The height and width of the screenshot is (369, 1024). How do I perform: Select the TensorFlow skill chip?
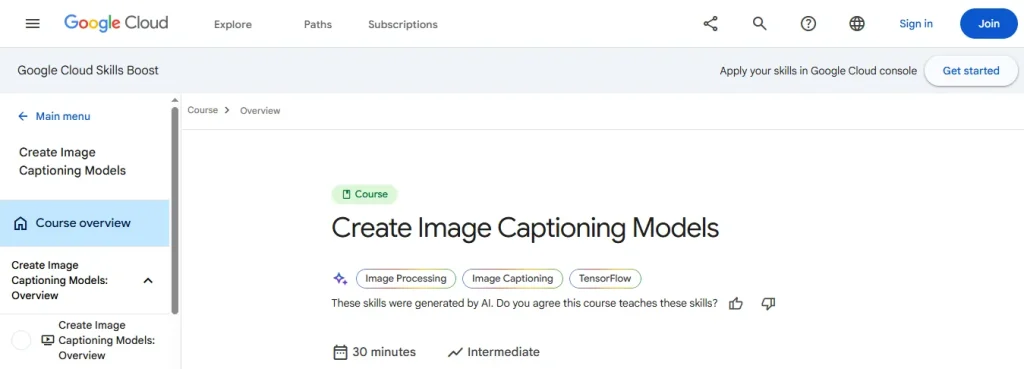click(x=605, y=279)
